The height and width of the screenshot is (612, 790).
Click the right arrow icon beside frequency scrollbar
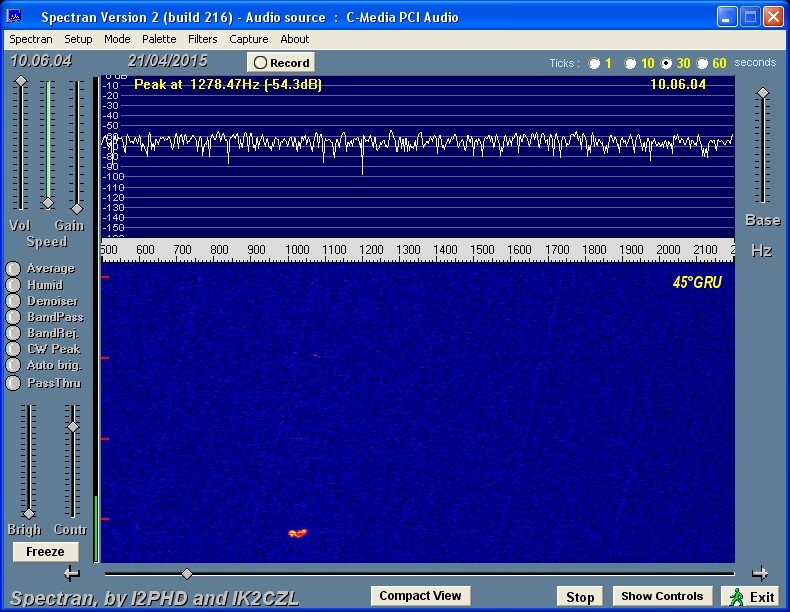click(x=759, y=573)
